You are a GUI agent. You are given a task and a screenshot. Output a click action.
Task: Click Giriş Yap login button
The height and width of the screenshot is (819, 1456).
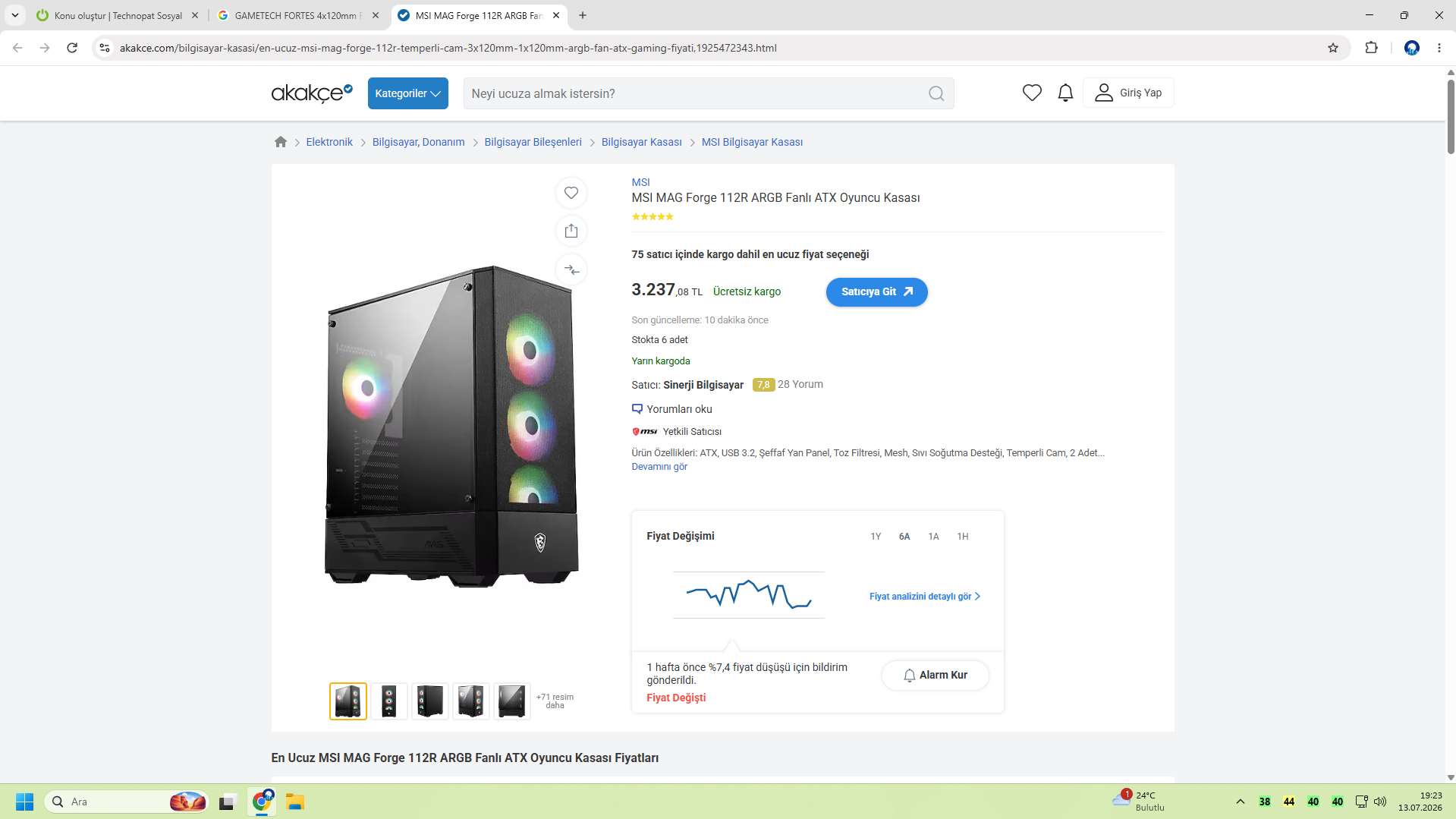[1128, 93]
